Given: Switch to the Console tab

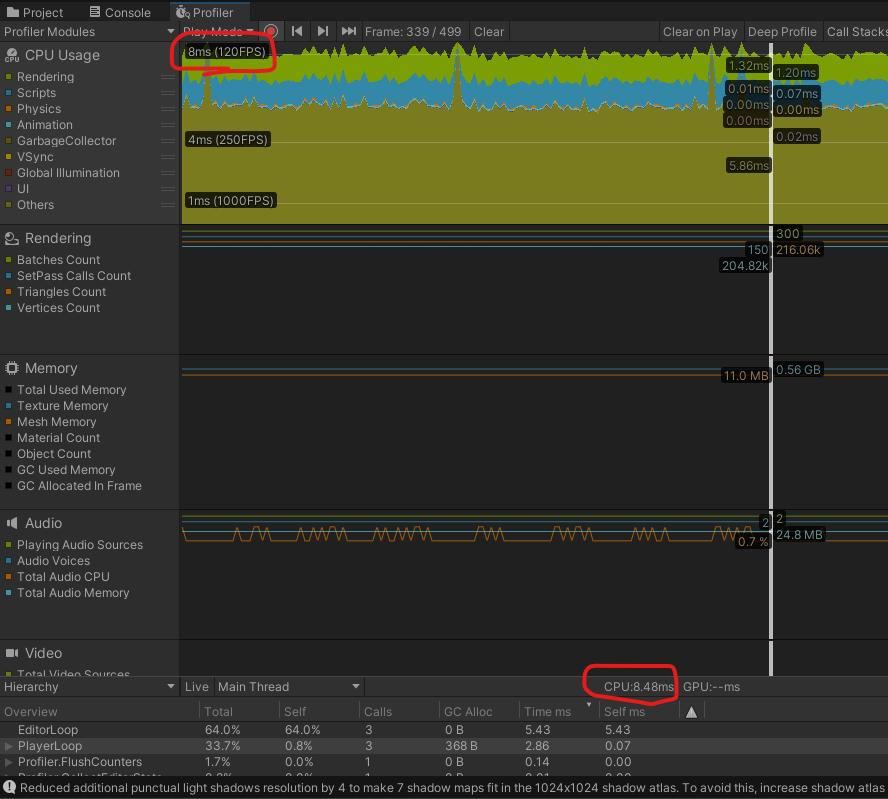Looking at the screenshot, I should (x=120, y=12).
